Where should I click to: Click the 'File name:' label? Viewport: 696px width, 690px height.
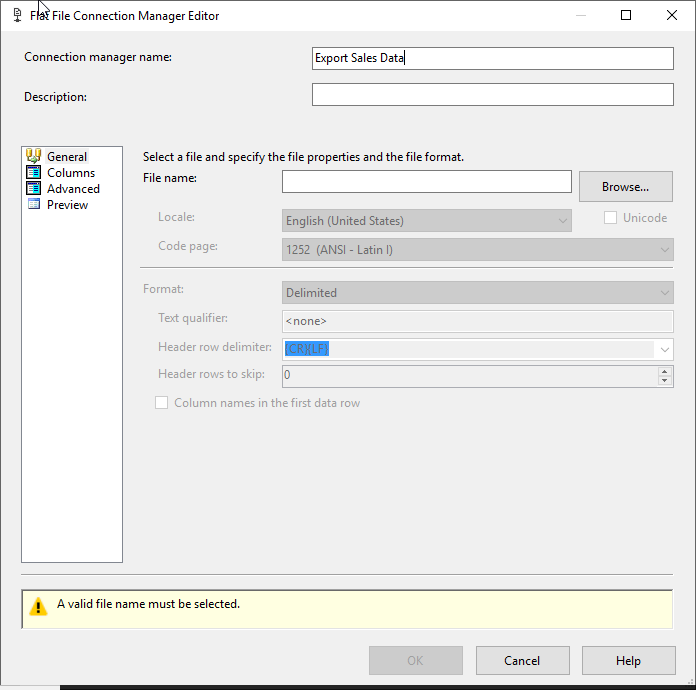(170, 178)
